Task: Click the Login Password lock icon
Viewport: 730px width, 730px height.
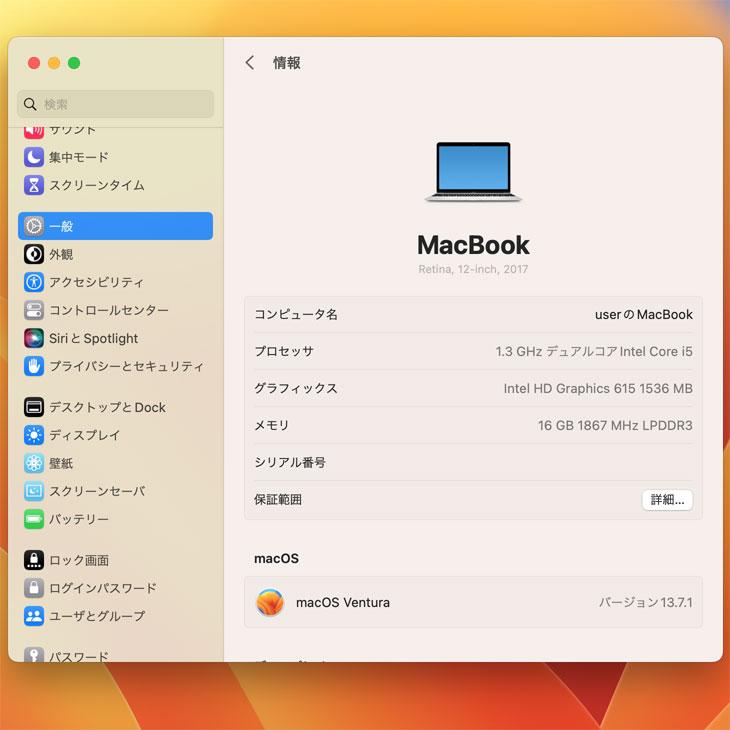Action: pos(34,588)
